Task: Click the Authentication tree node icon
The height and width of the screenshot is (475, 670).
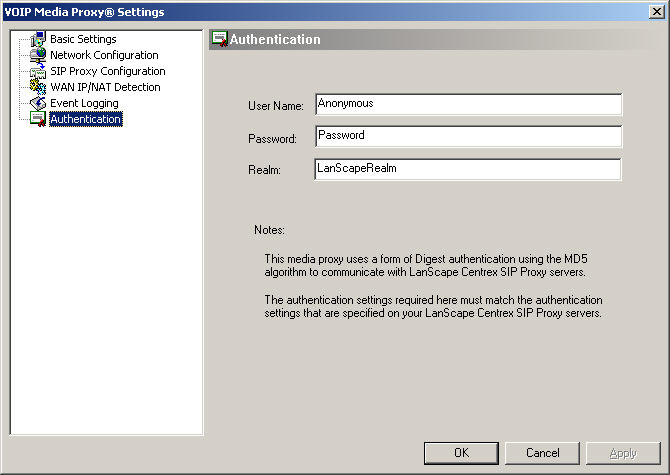Action: [38, 119]
